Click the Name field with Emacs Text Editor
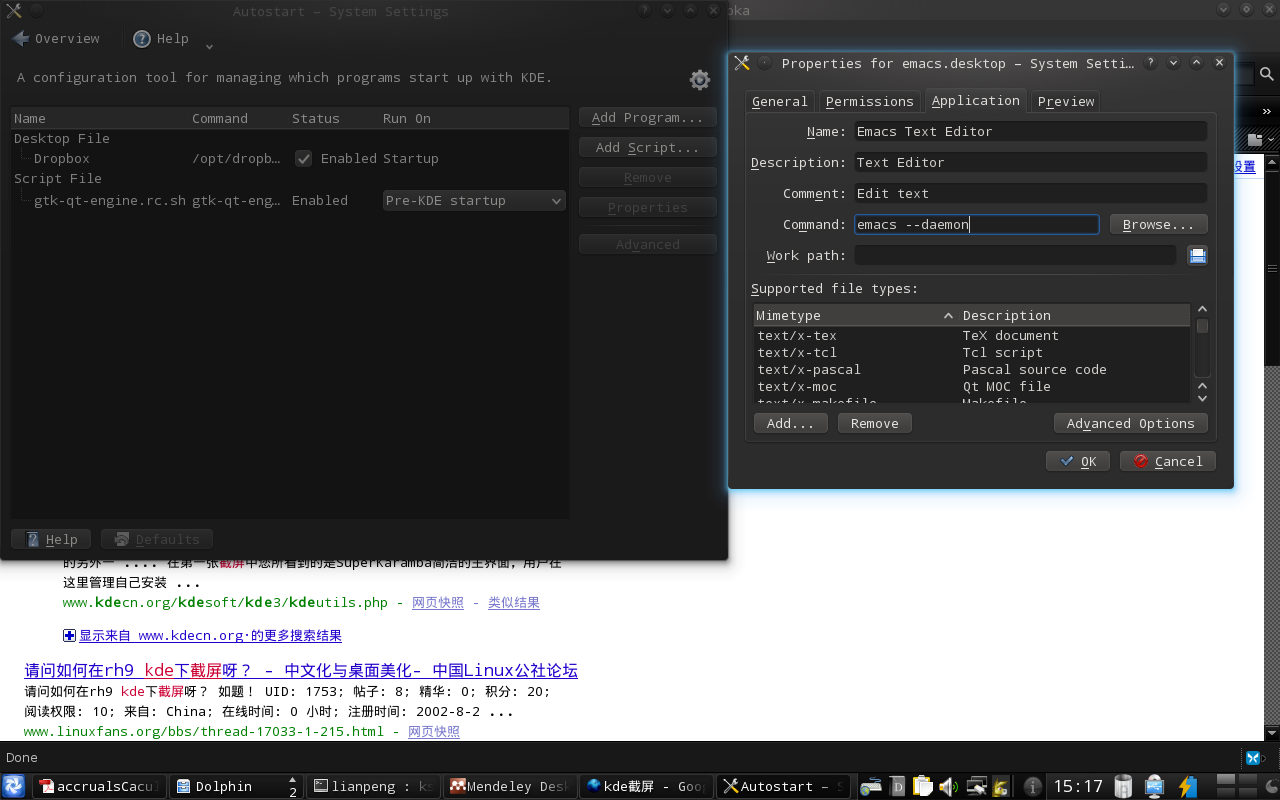The width and height of the screenshot is (1280, 800). pyautogui.click(x=1030, y=132)
